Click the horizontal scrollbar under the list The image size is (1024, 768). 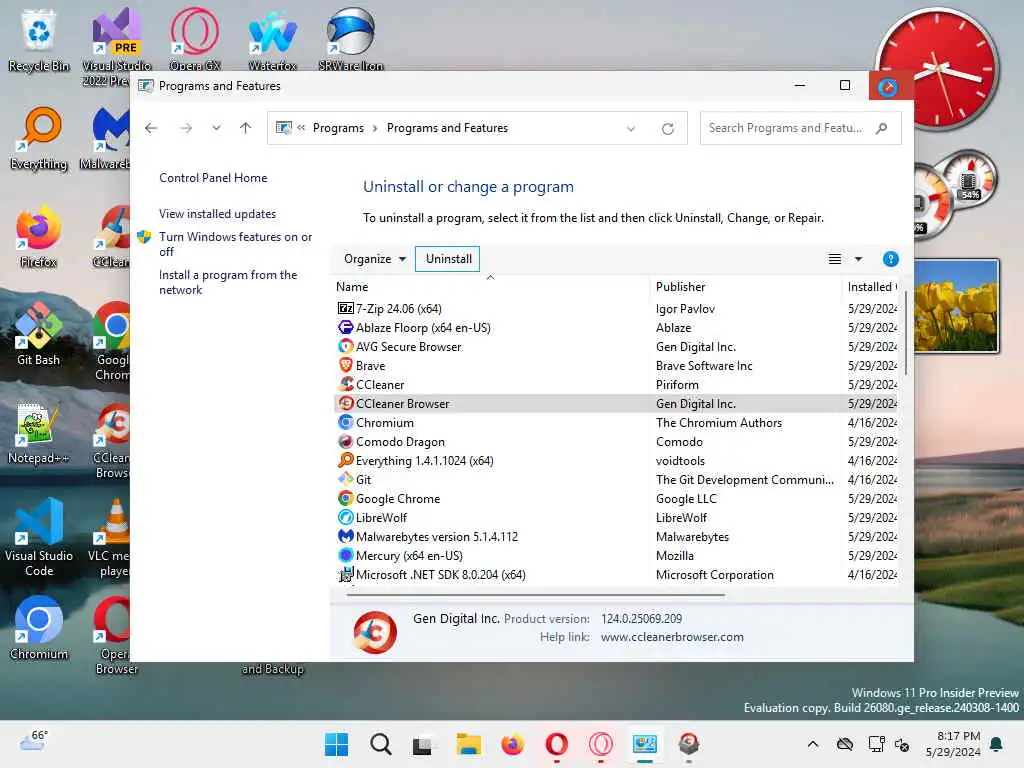coord(536,595)
